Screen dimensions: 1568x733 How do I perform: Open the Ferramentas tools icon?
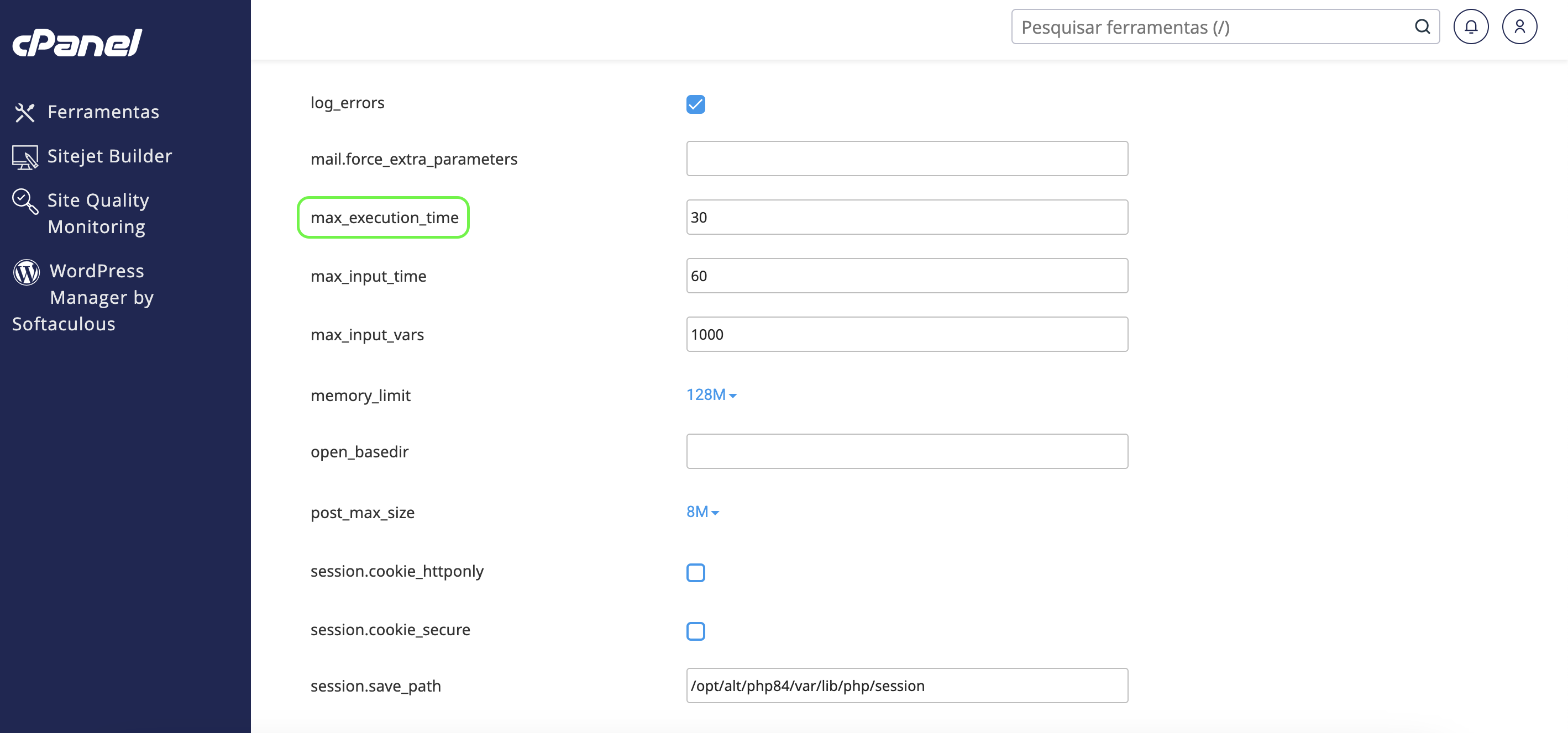(25, 113)
